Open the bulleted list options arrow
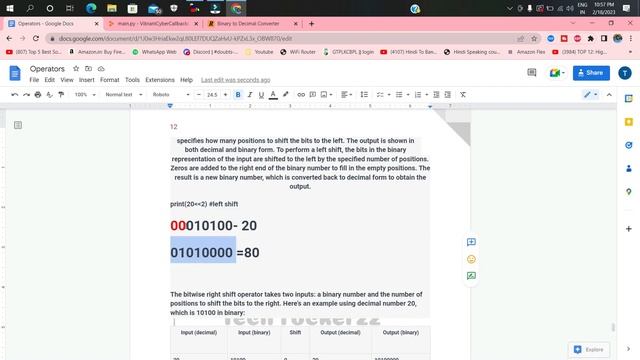This screenshot has width=640, height=360. tap(408, 95)
